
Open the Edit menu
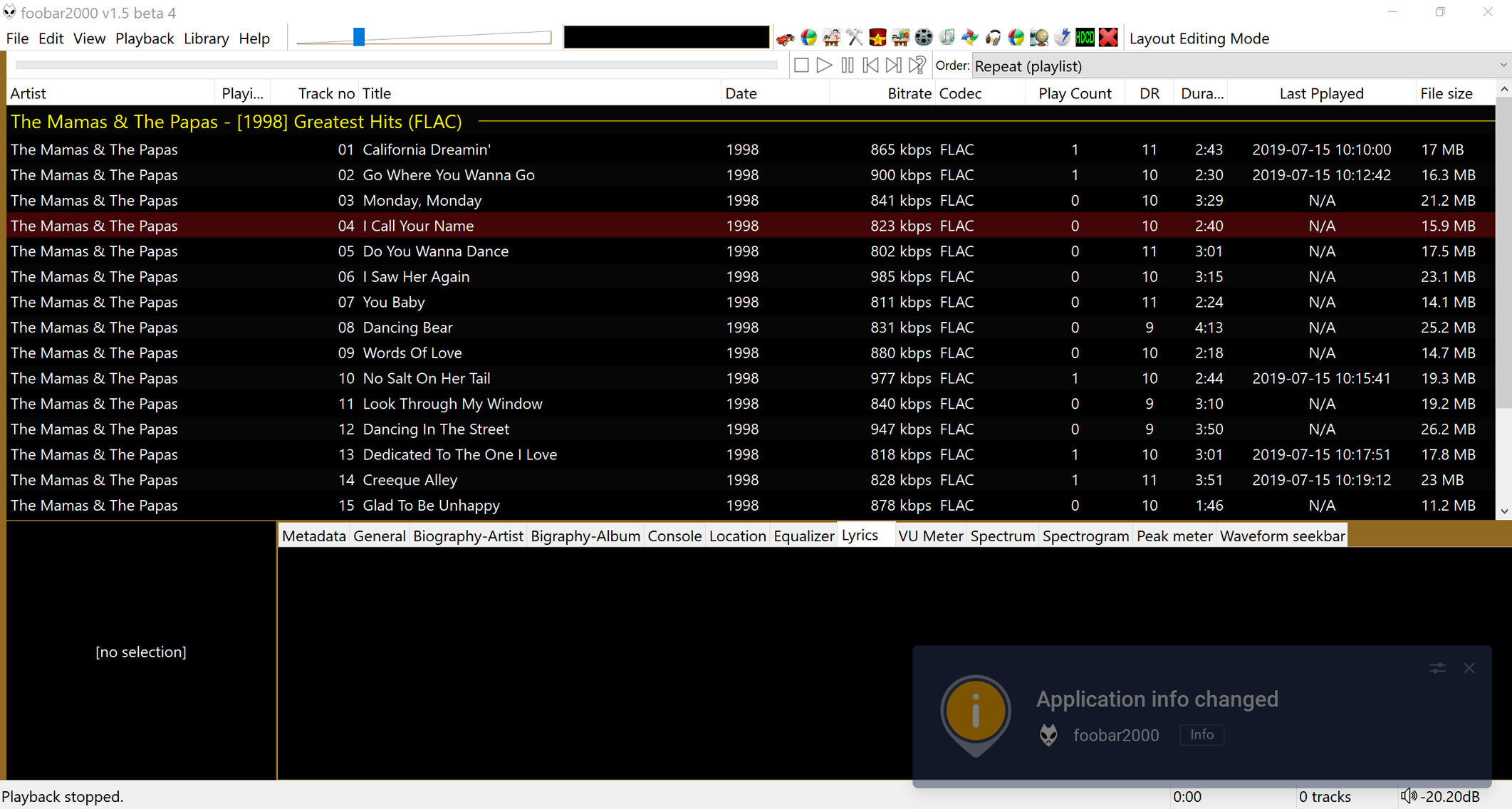tap(51, 38)
